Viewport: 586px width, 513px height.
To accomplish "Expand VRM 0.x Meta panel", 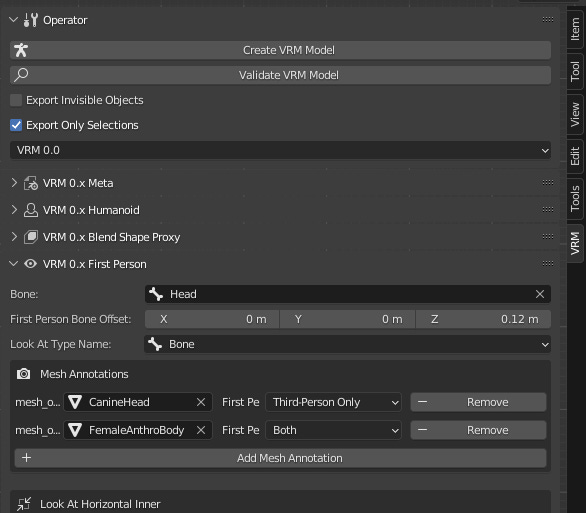I will pyautogui.click(x=14, y=183).
